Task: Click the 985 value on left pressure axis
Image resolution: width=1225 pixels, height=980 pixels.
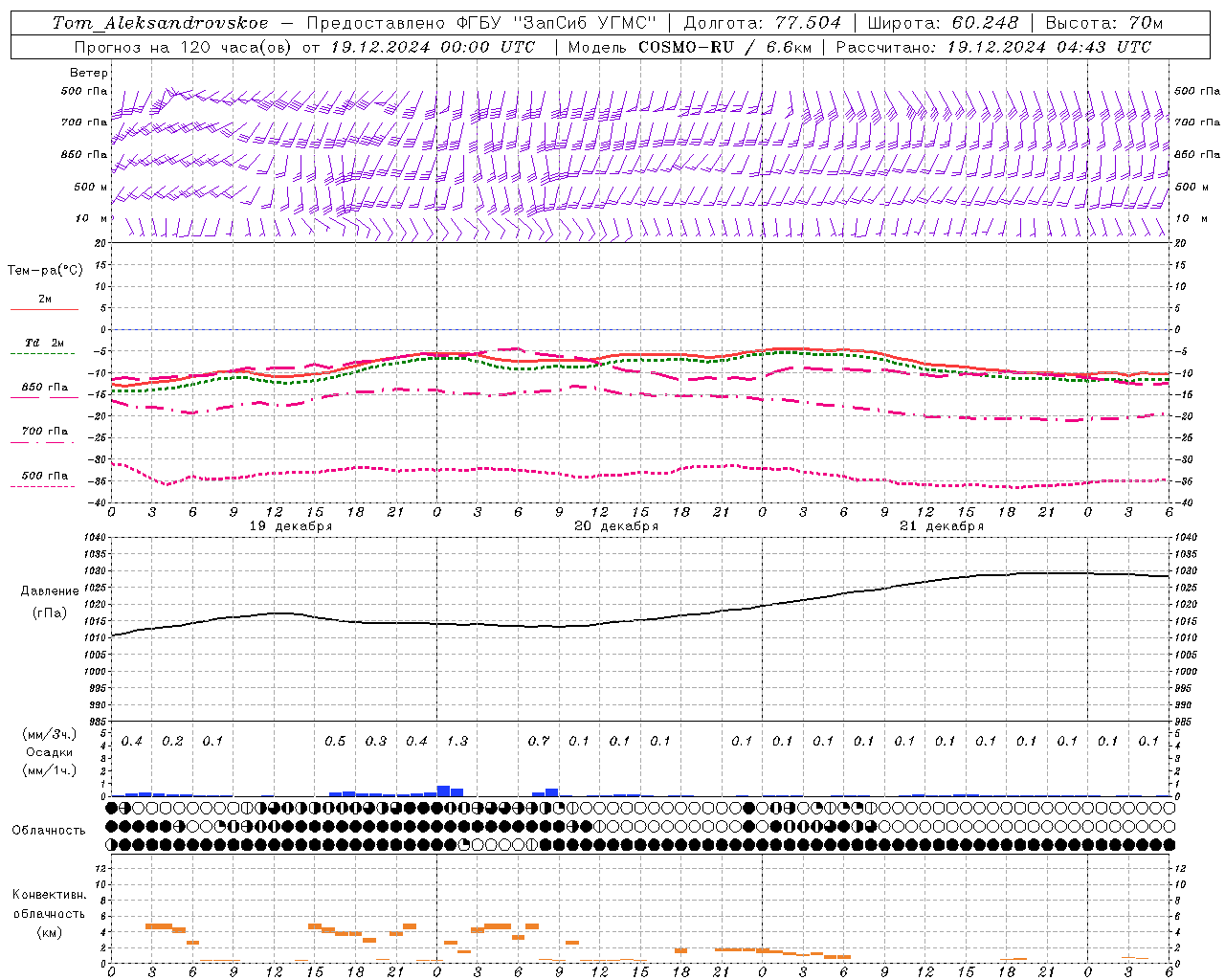Action: coord(99,721)
